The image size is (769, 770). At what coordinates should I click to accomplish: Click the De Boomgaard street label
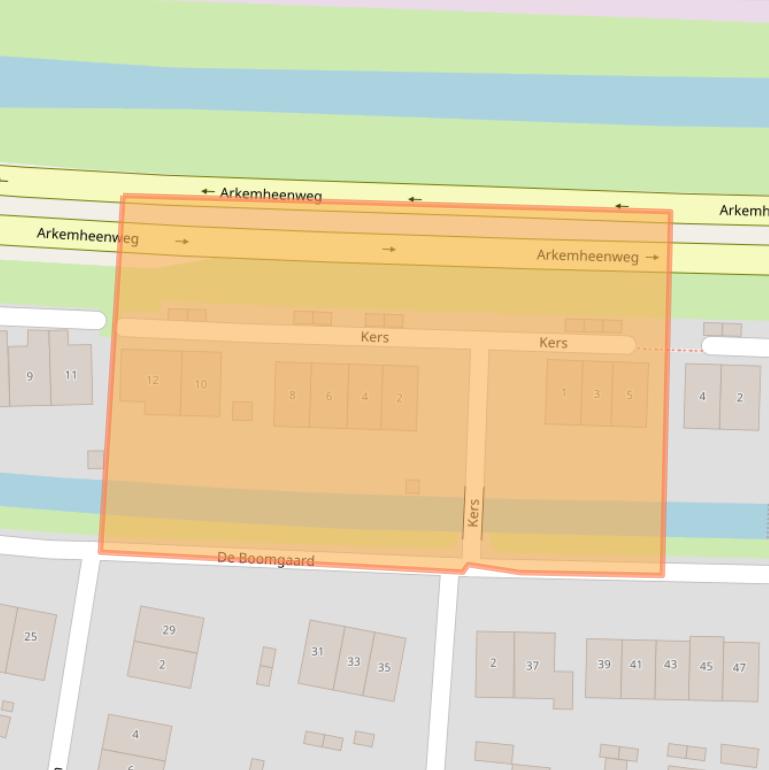pyautogui.click(x=265, y=559)
